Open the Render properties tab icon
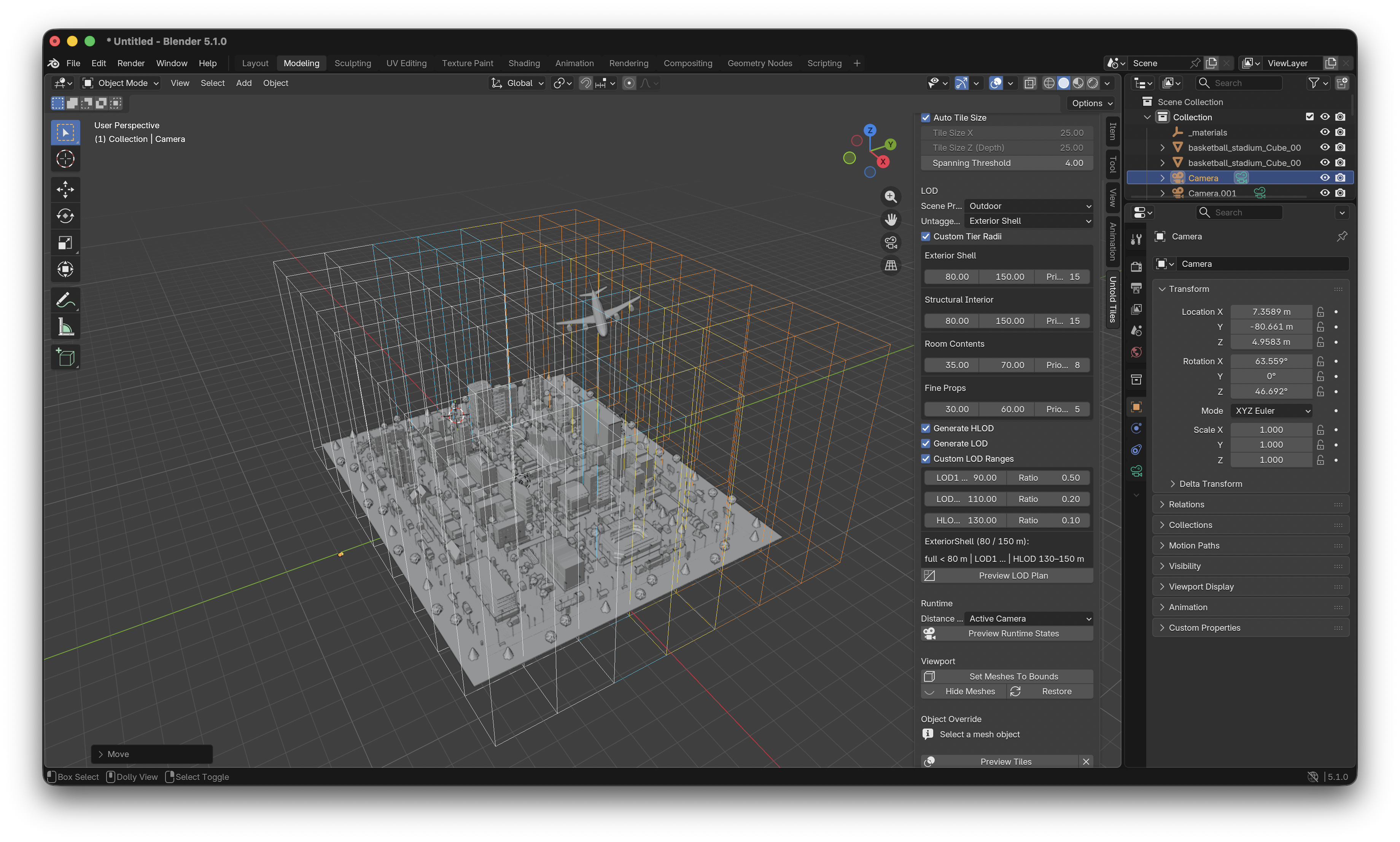The width and height of the screenshot is (1400, 842). coord(1136,267)
